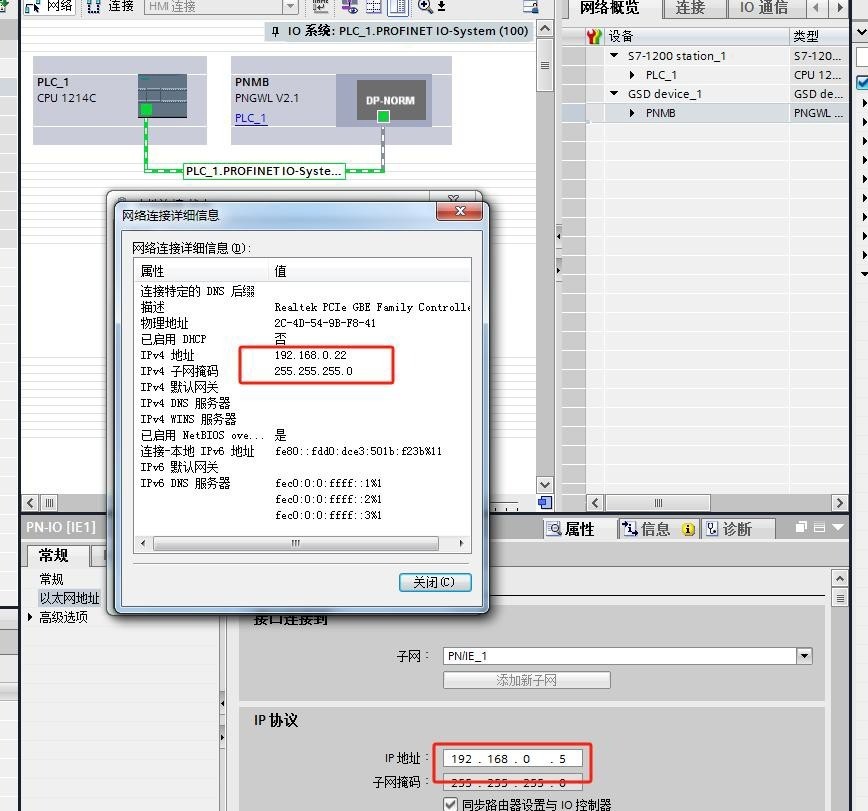Image resolution: width=868 pixels, height=811 pixels.
Task: Select the PLC_1.PROFINET IO-System network label
Action: coord(264,171)
